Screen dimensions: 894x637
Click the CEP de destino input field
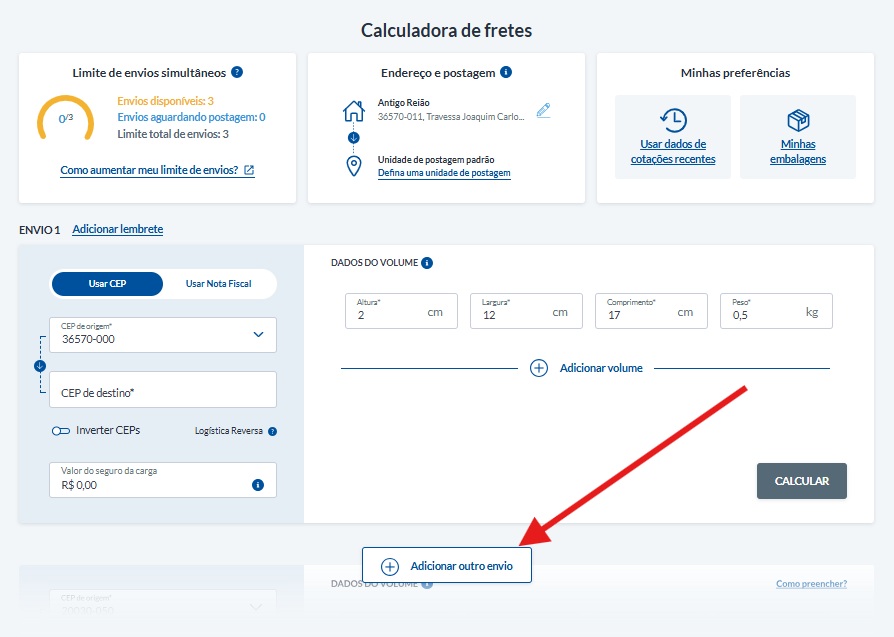coord(162,393)
